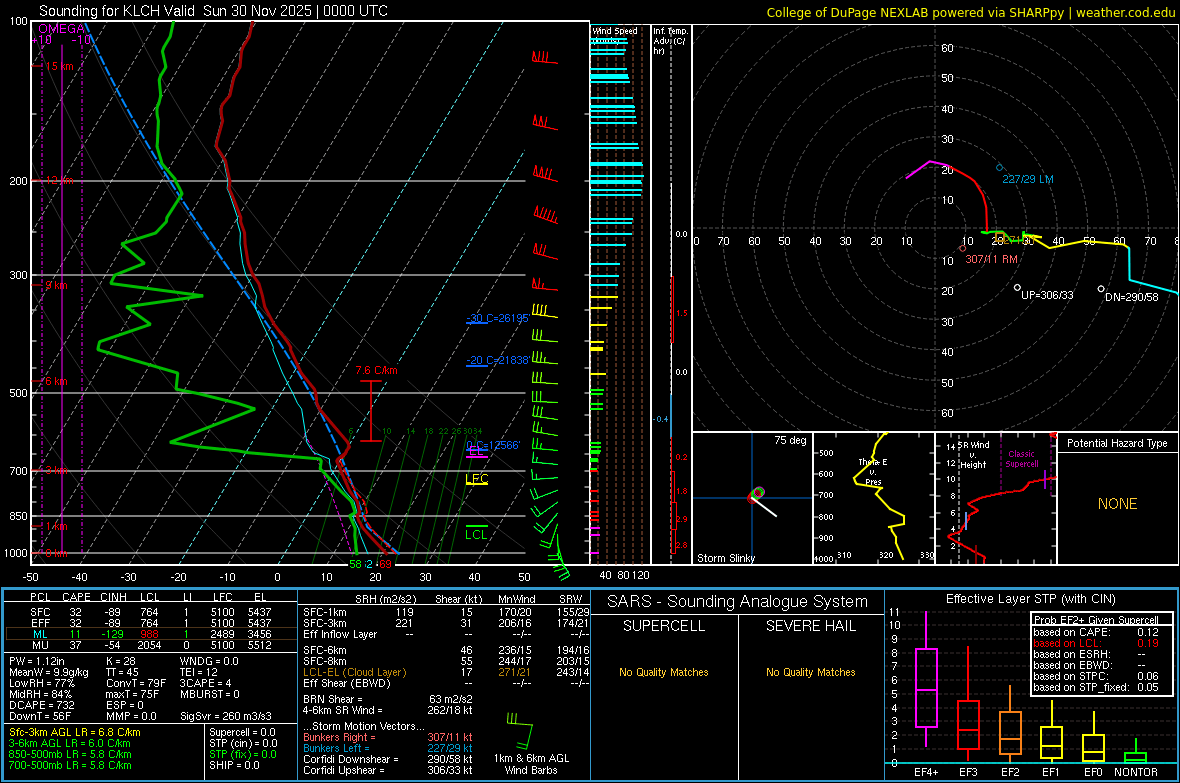
Task: Click the yellow LFC marker label
Action: 477,479
